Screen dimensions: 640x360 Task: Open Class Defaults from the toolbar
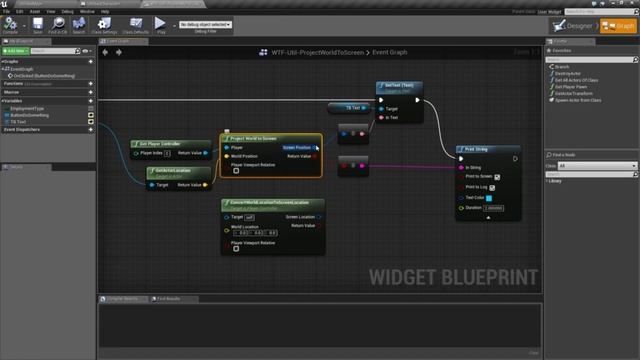tap(136, 24)
